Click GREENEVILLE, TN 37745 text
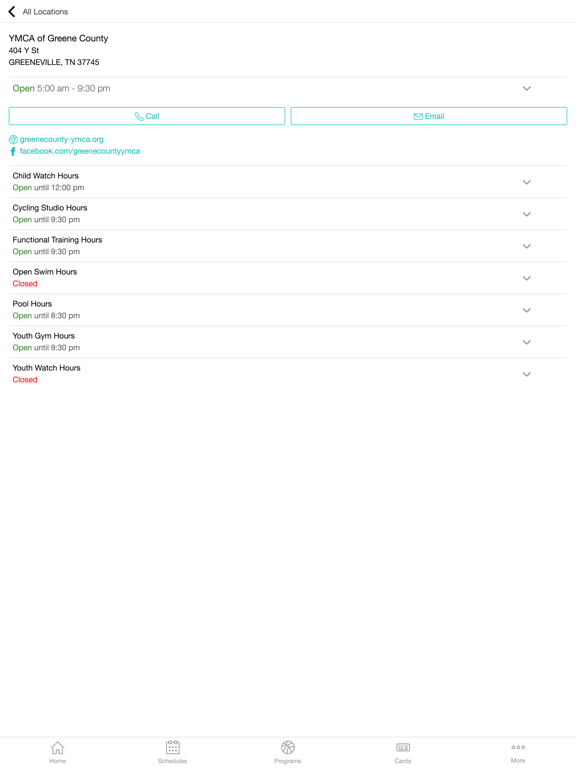This screenshot has width=576, height=768. click(x=54, y=62)
